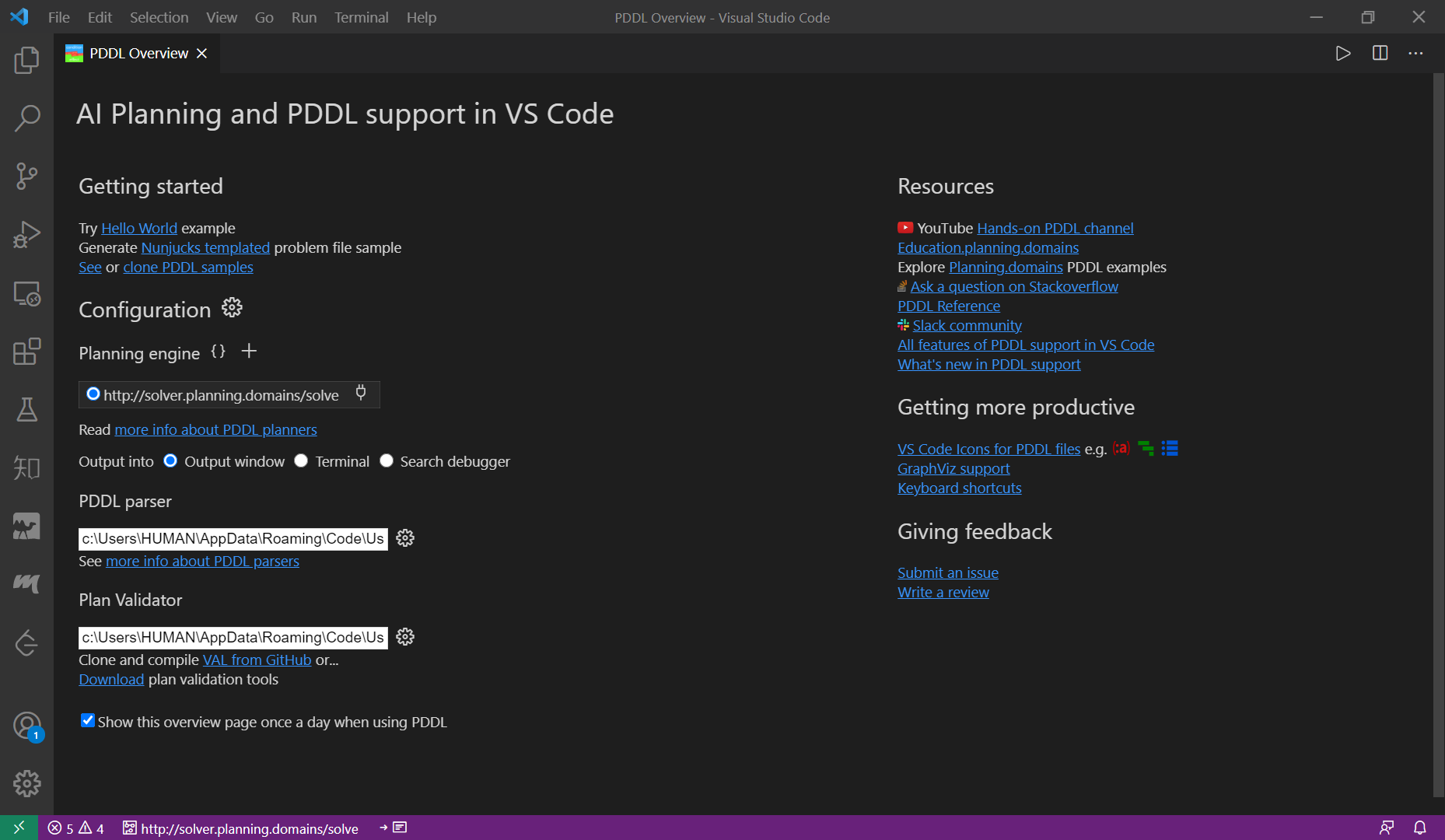Click the vertical scrollbar of overview page
This screenshot has height=840, width=1445.
click(1438, 436)
